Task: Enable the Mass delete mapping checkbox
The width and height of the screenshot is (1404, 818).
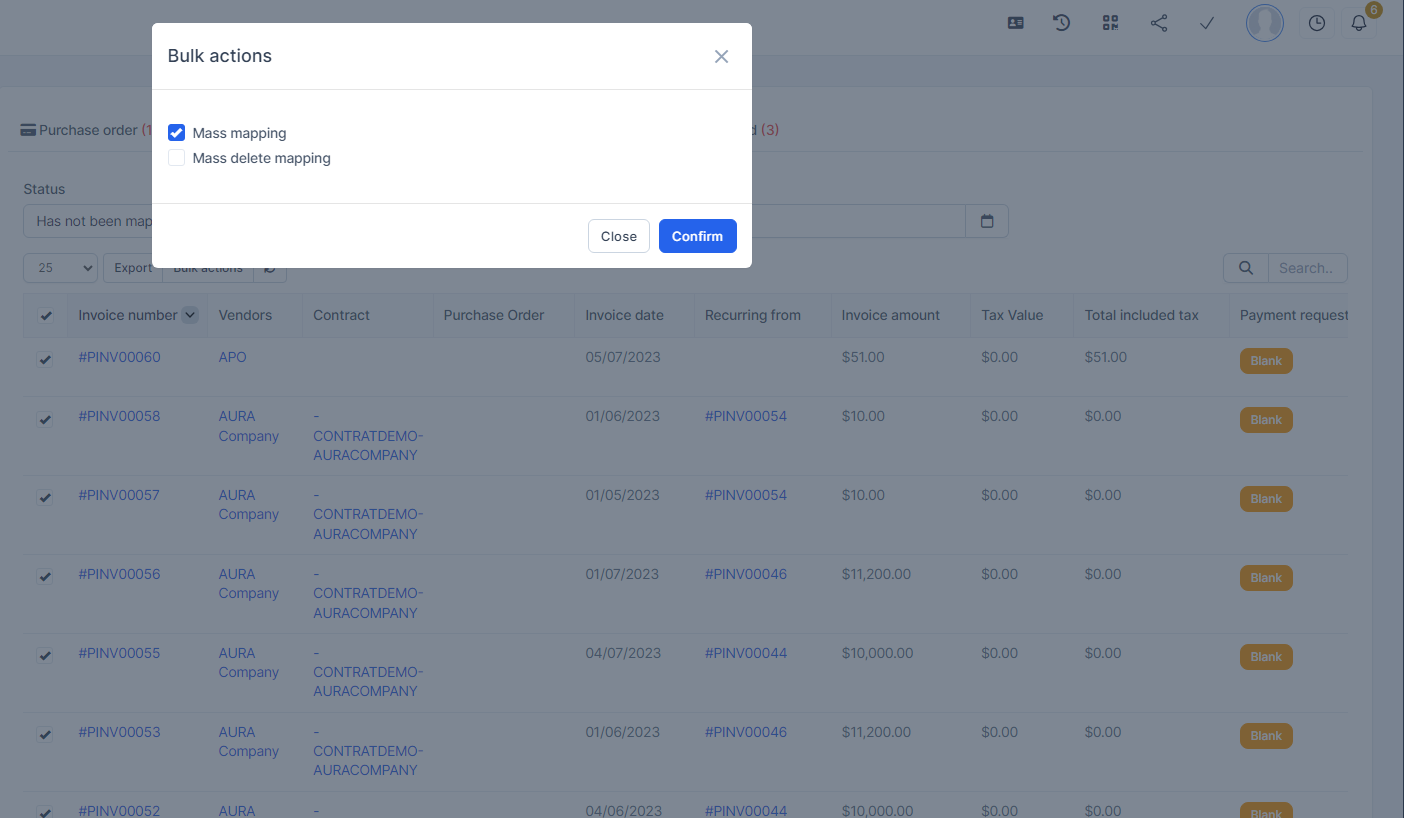Action: tap(177, 158)
